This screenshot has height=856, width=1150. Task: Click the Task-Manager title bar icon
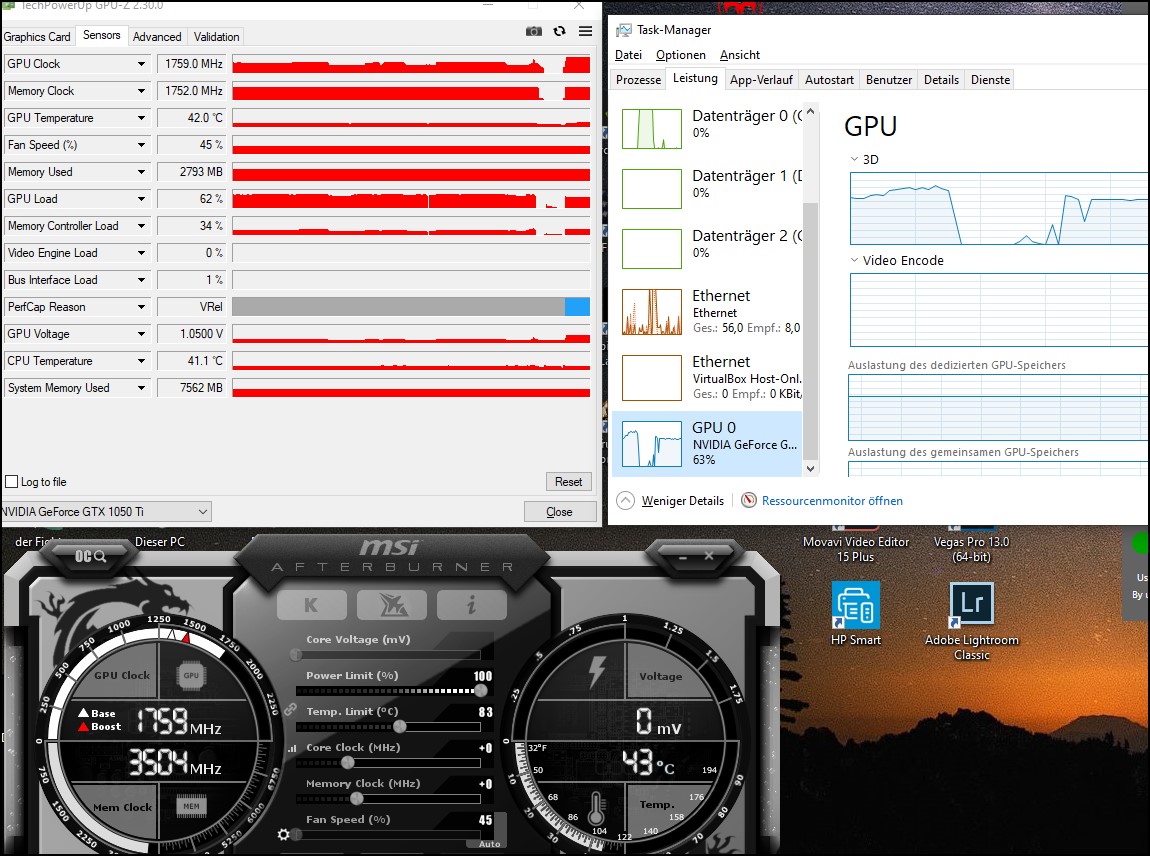click(x=623, y=30)
